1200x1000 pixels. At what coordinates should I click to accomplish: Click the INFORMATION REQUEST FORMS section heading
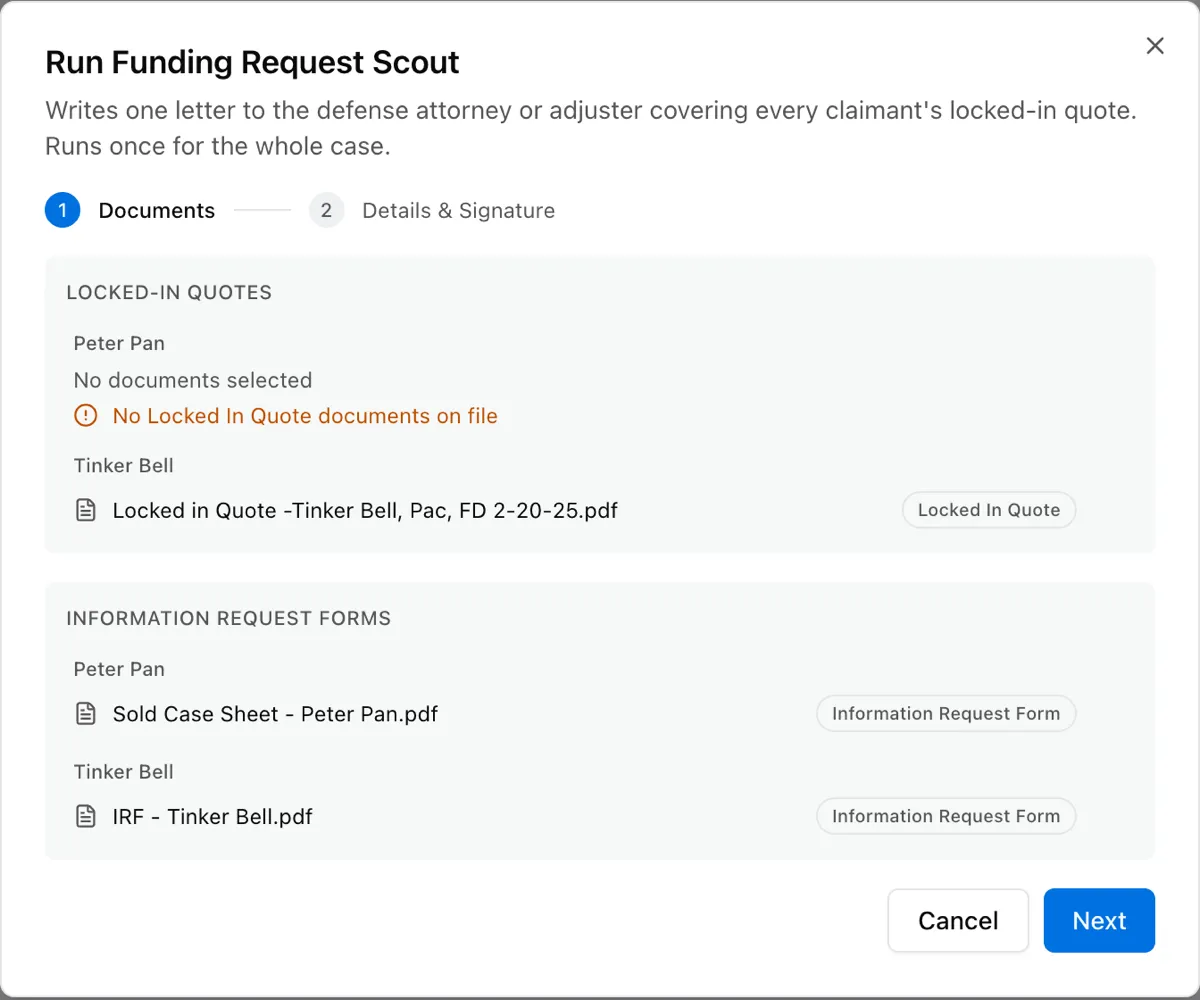click(x=228, y=618)
